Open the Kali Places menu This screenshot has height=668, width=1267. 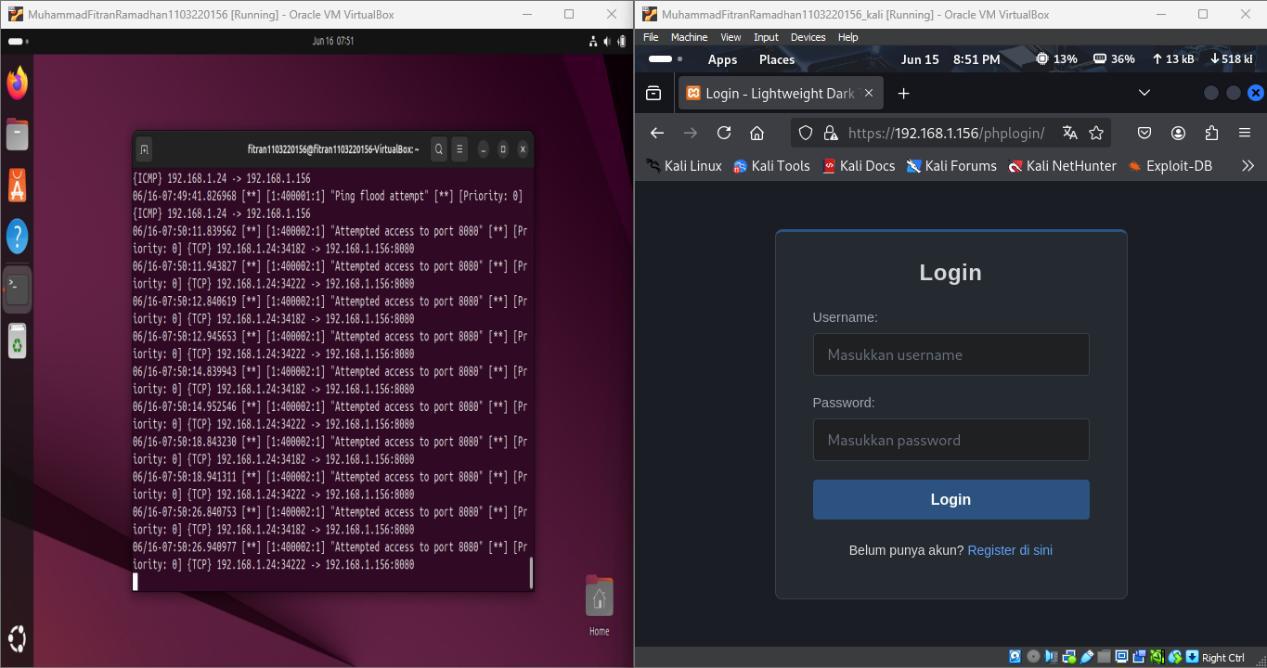click(777, 60)
